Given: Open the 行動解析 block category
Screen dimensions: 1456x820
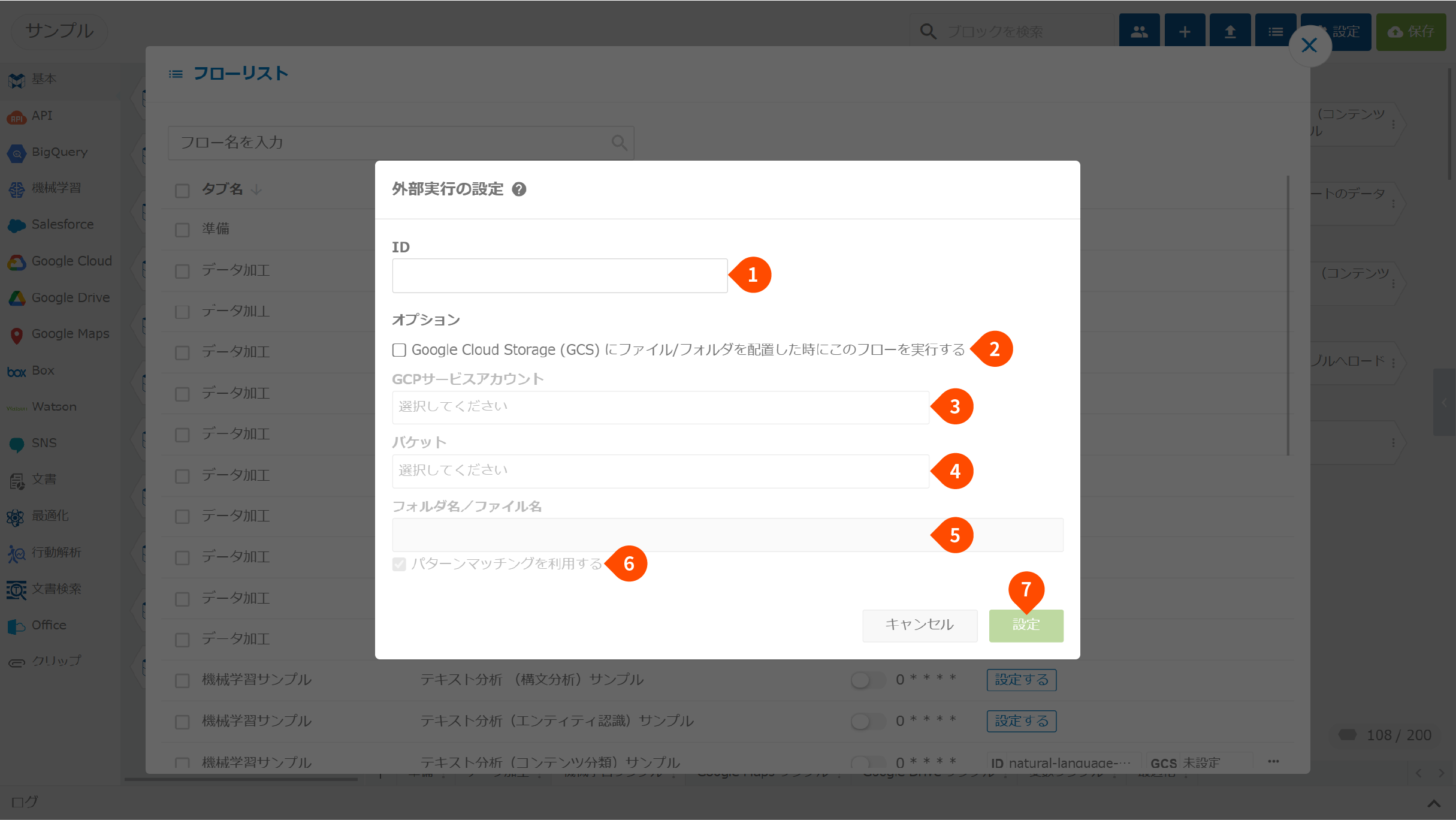Looking at the screenshot, I should click(60, 553).
